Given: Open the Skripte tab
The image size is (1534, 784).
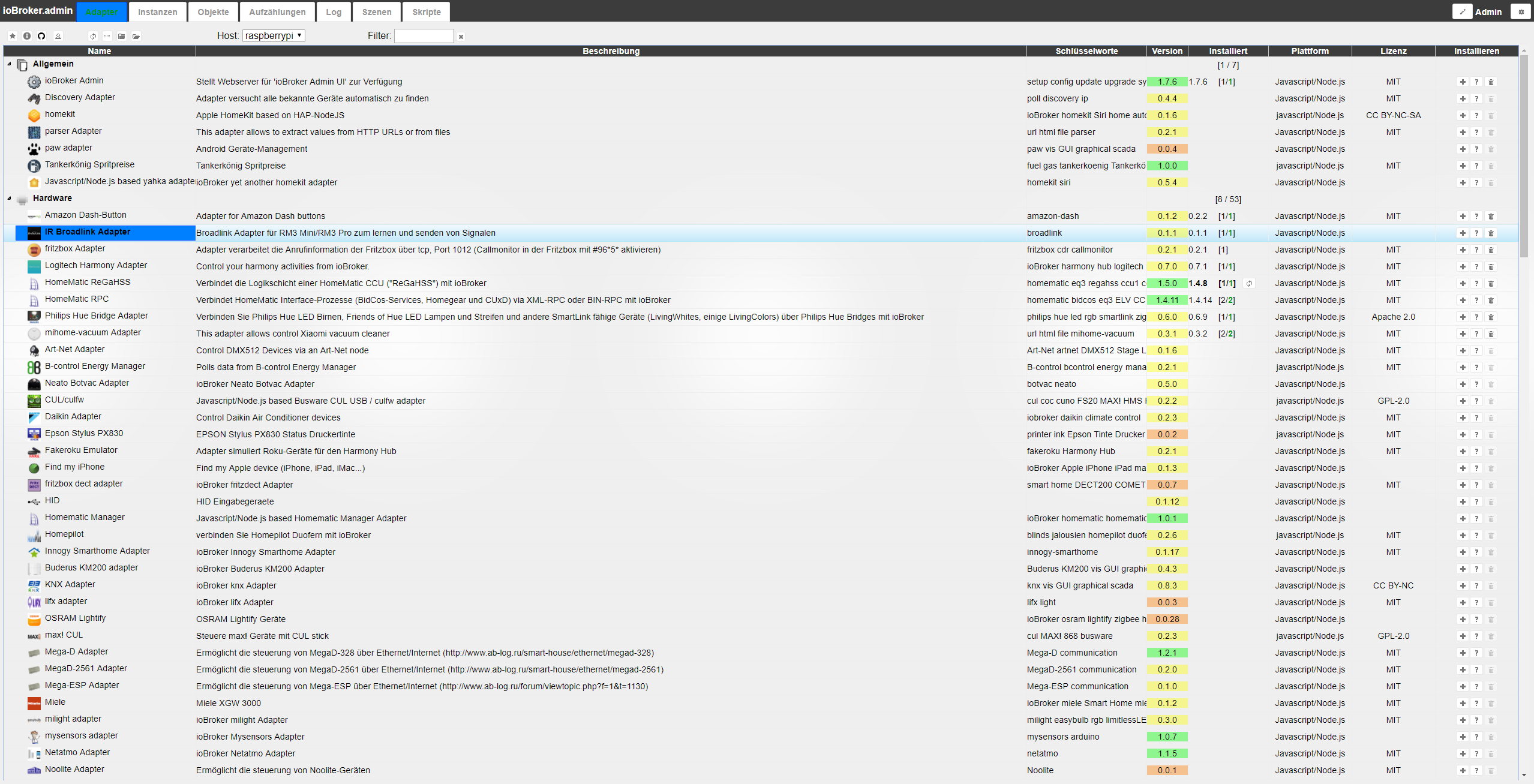Looking at the screenshot, I should pyautogui.click(x=426, y=12).
